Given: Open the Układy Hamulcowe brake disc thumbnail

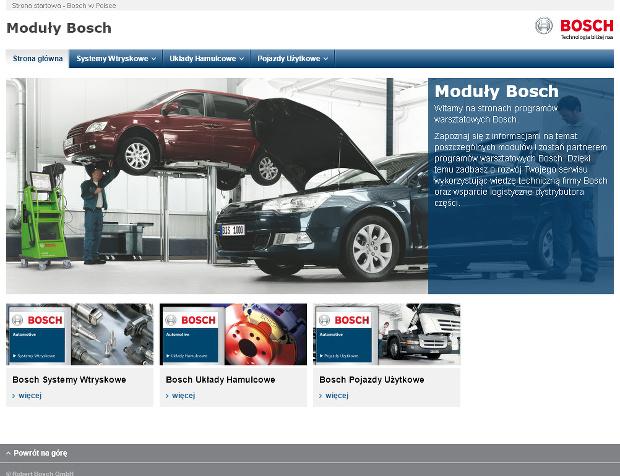Looking at the screenshot, I should tap(233, 334).
